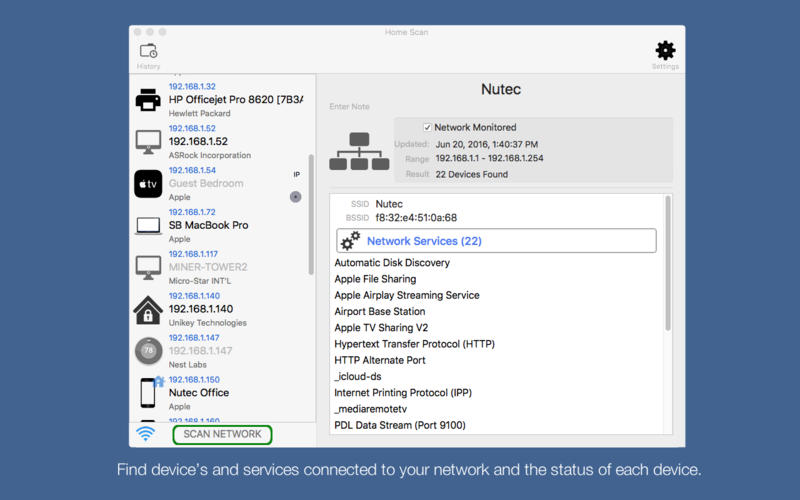
Task: Open the 192.168.1.54 address link
Action: point(192,170)
